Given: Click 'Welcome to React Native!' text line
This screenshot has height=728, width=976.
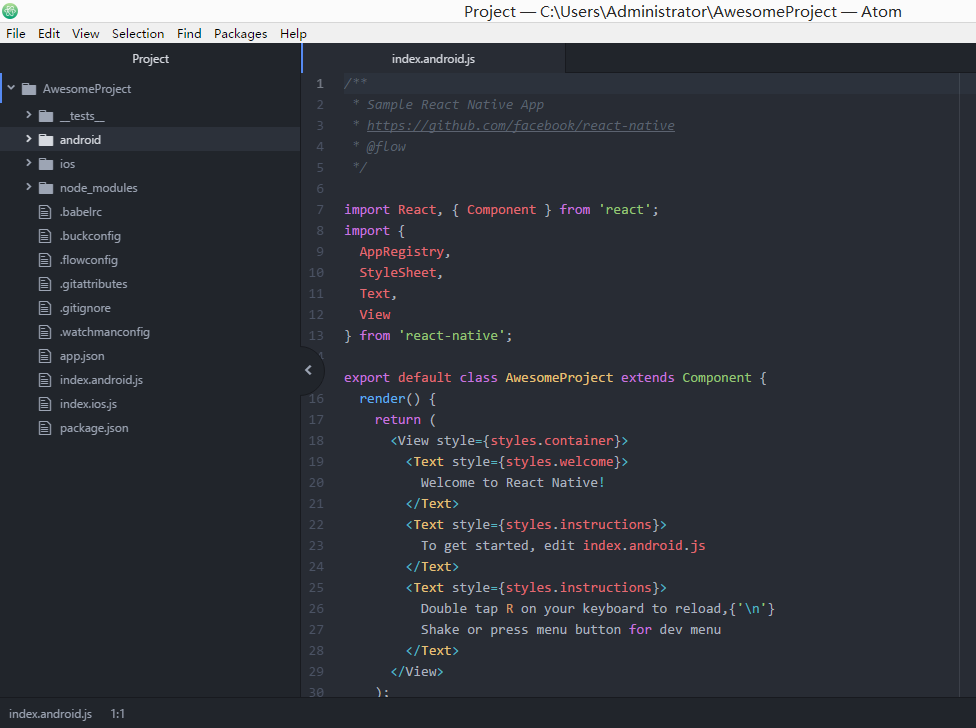Looking at the screenshot, I should click(512, 483).
